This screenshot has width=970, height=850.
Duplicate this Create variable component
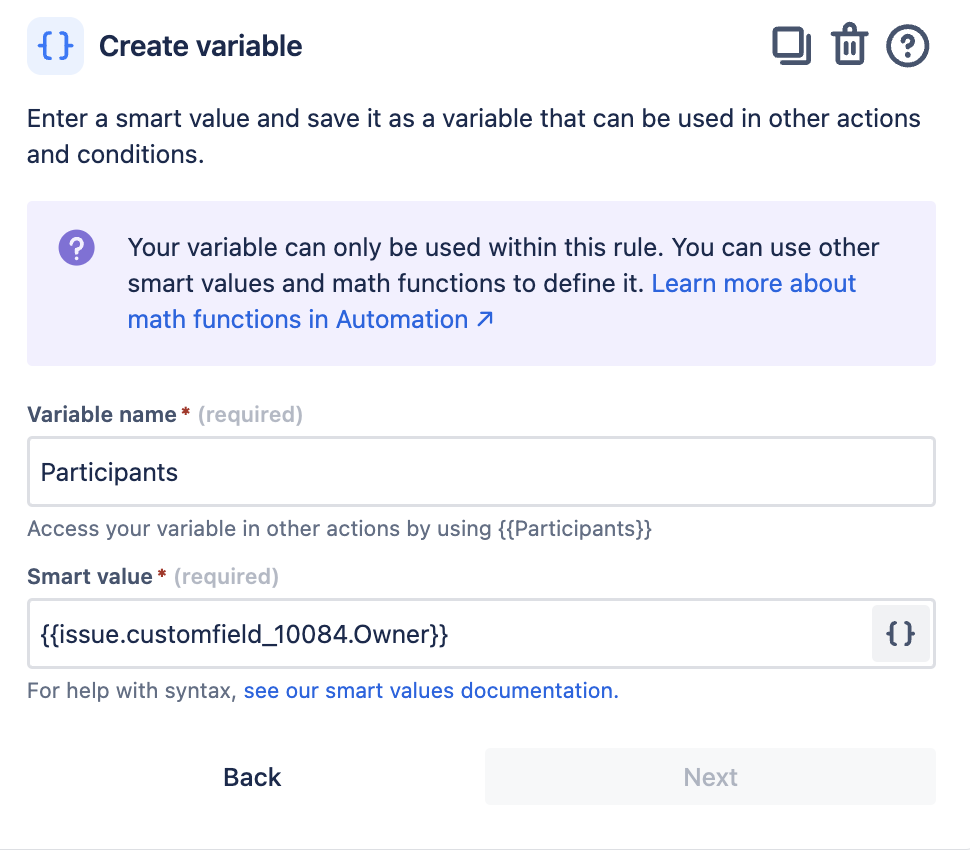791,47
